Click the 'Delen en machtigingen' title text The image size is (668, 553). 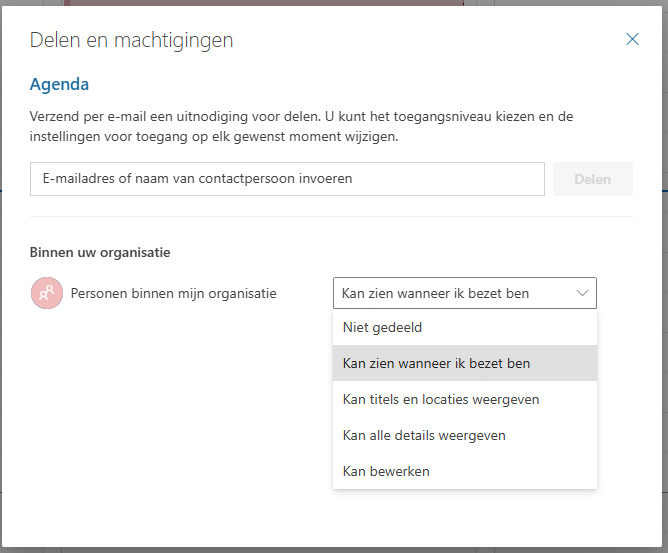131,41
